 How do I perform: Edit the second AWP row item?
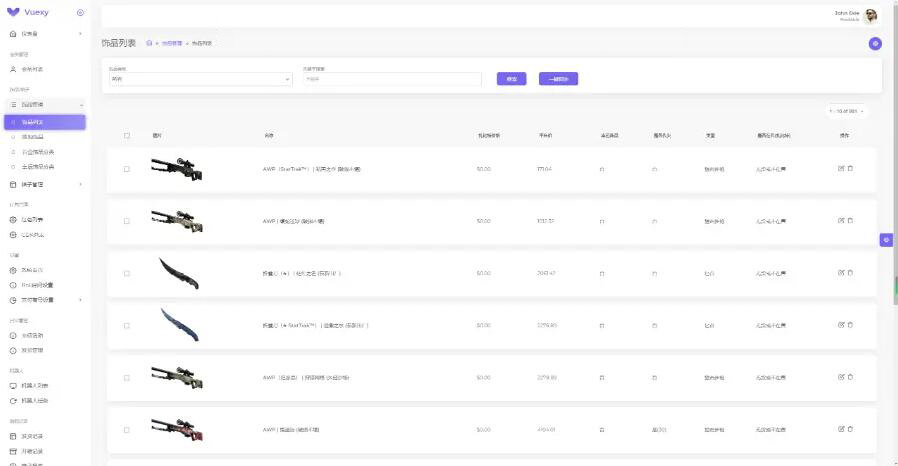841,220
